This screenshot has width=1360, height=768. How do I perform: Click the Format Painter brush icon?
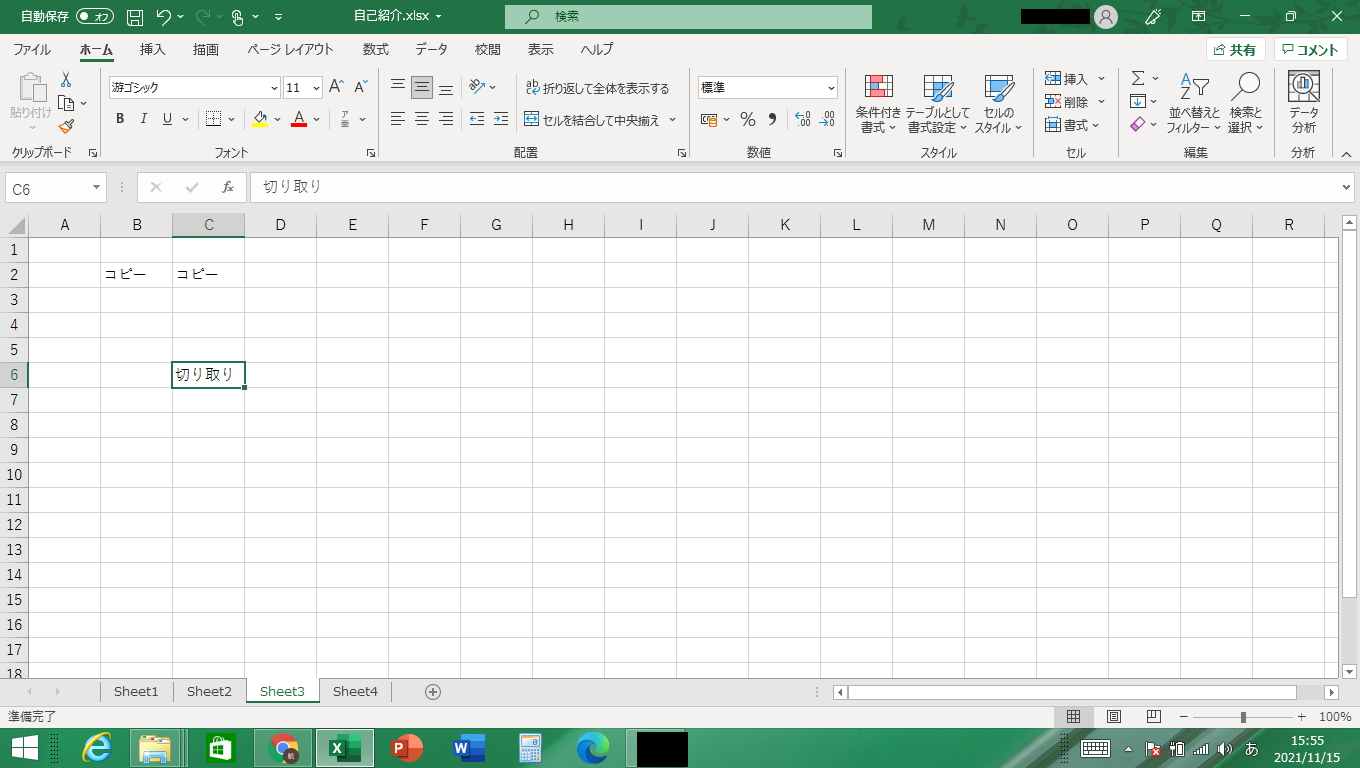tap(66, 126)
